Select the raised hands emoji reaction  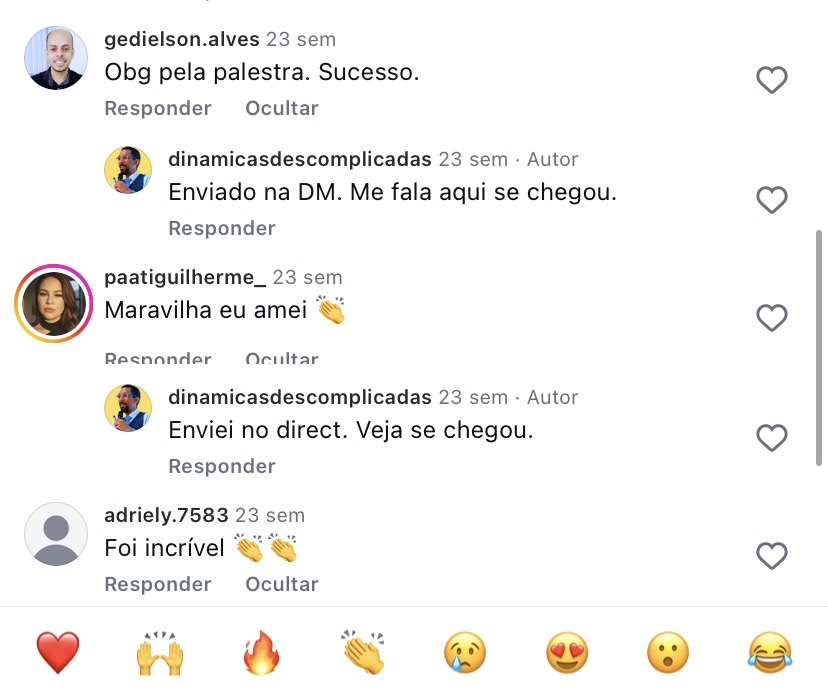(159, 655)
